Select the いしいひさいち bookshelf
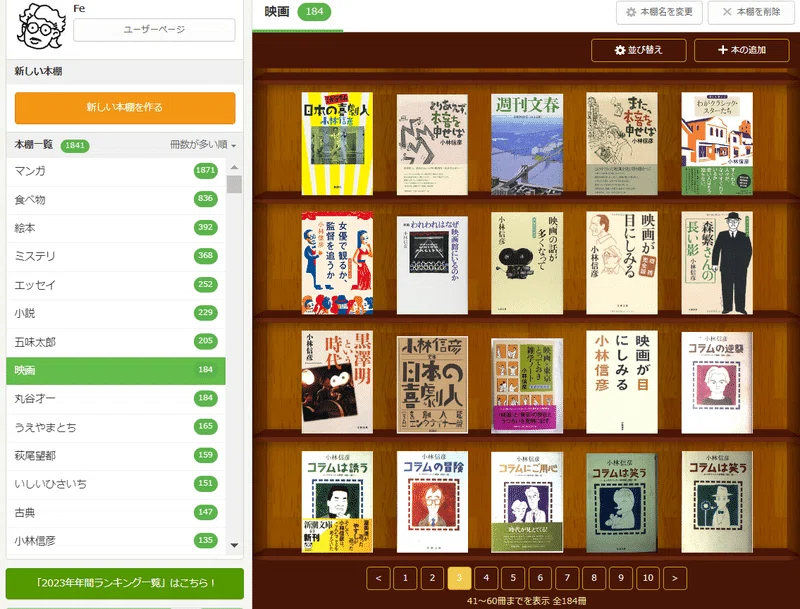 [x=116, y=484]
